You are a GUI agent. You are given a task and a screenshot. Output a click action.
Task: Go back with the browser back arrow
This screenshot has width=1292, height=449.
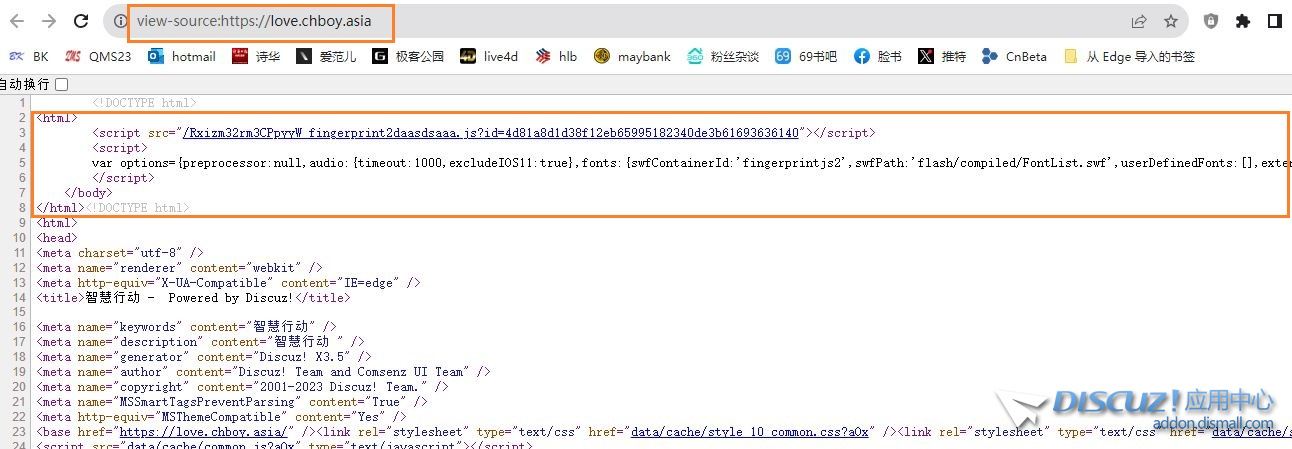18,21
